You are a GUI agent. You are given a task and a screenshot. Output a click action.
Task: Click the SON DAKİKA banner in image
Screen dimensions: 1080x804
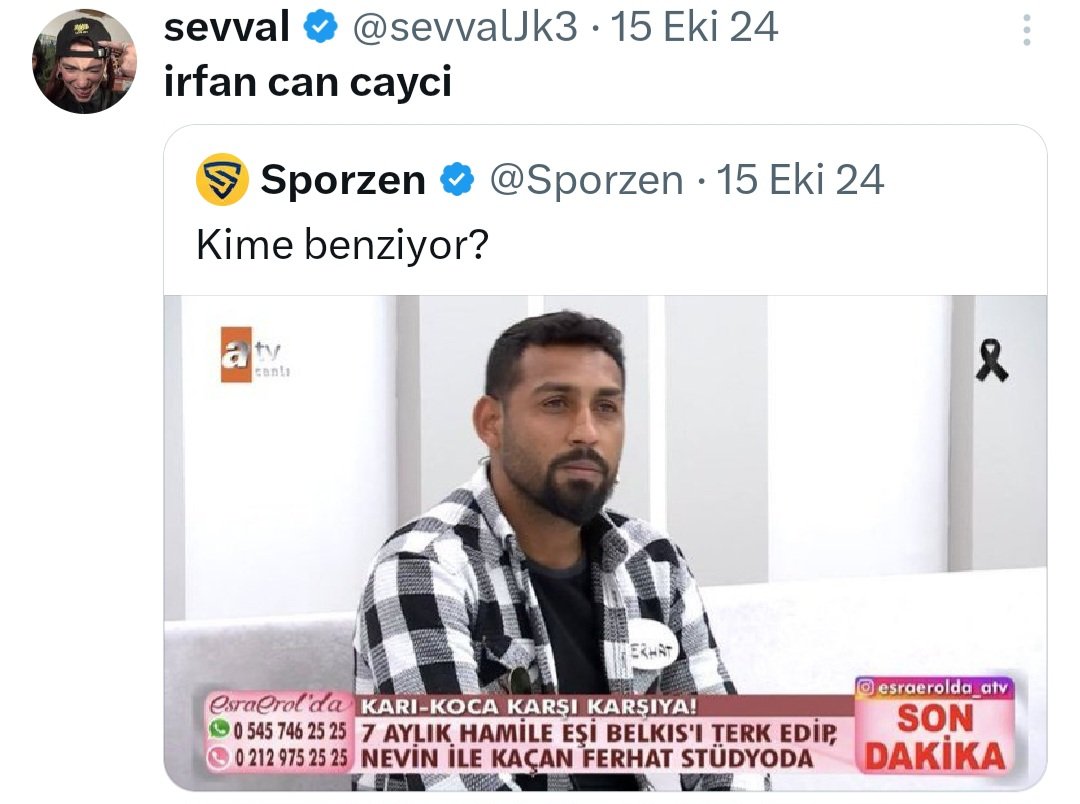coord(935,737)
